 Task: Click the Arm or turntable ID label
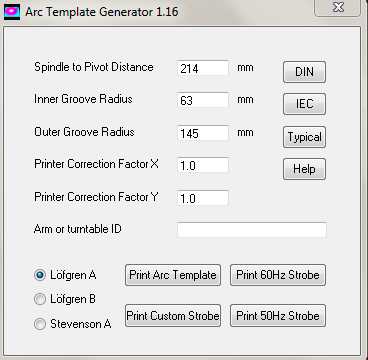click(x=77, y=229)
